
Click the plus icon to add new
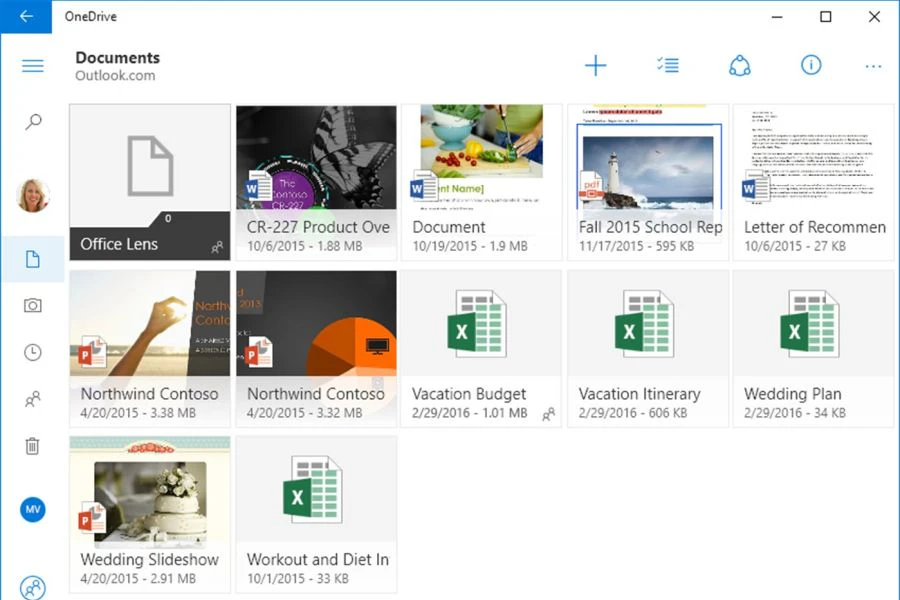pyautogui.click(x=595, y=66)
